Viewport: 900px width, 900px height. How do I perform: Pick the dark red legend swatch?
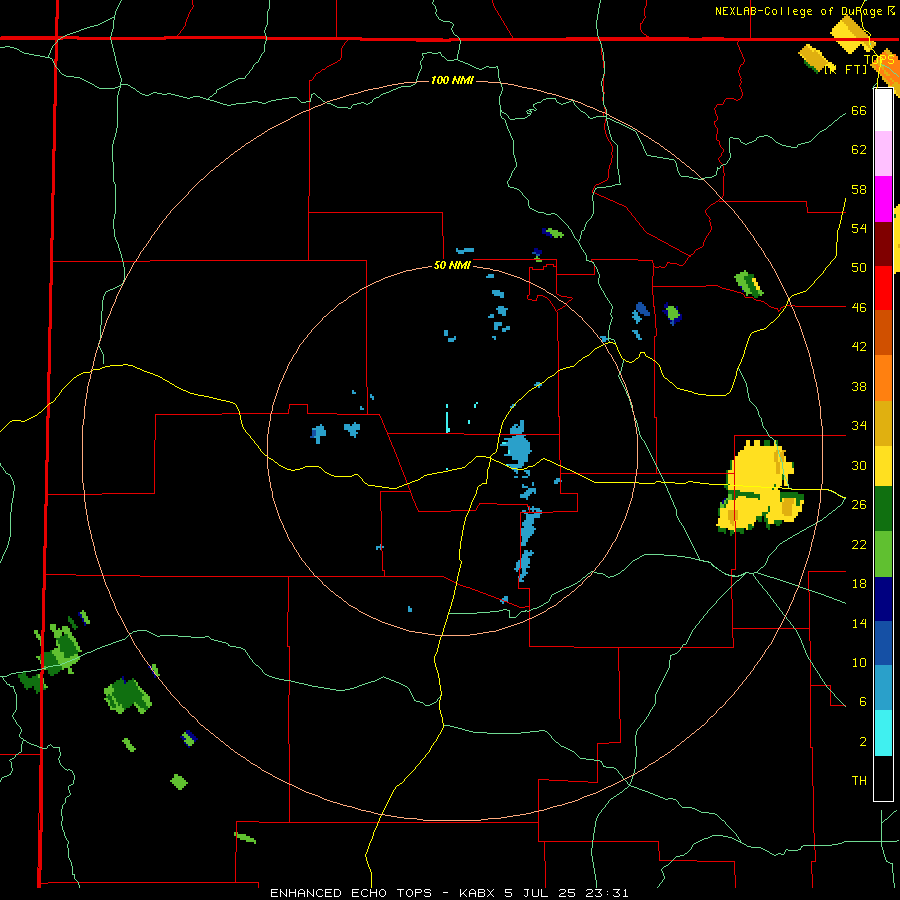[x=883, y=244]
